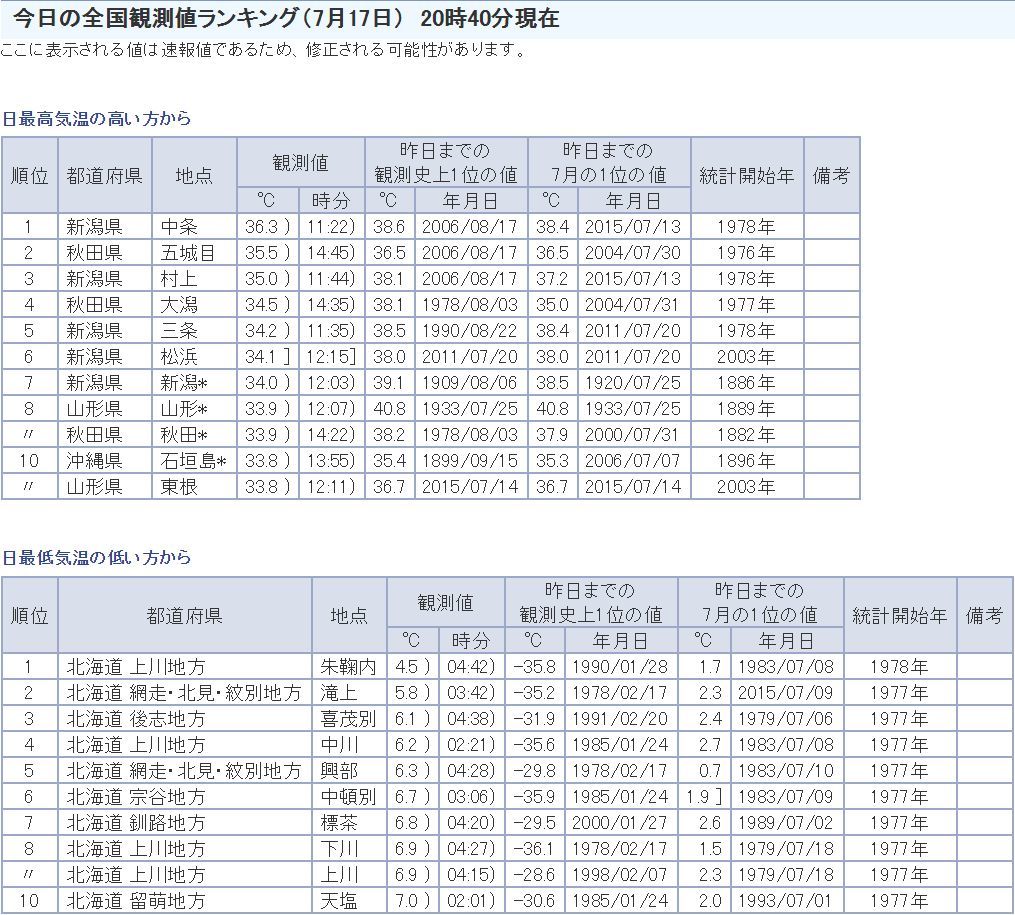The image size is (1015, 915).
Task: Click the 石垣島* station name
Action: pos(194,461)
